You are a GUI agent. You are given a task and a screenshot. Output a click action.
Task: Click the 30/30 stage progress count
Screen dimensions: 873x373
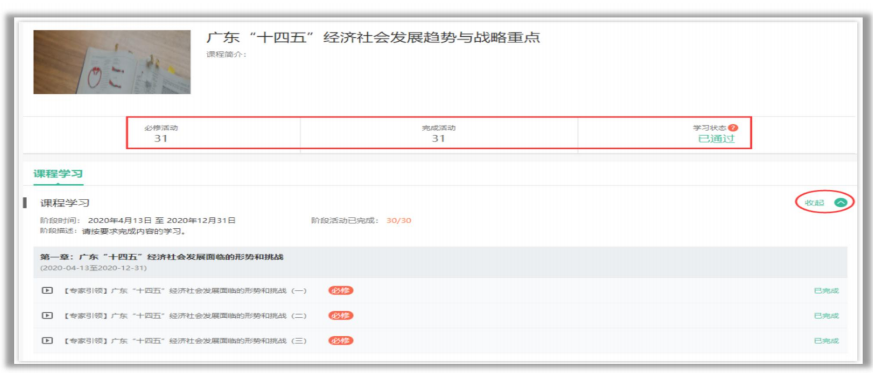click(x=399, y=220)
